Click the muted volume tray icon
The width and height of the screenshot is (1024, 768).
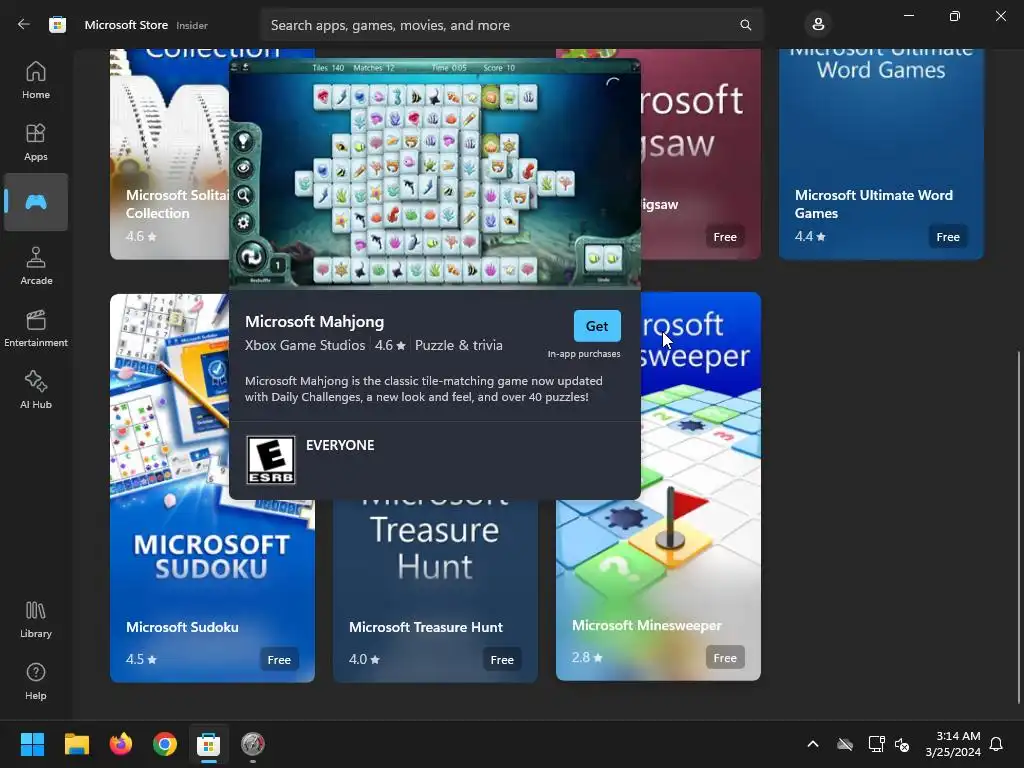pos(902,744)
